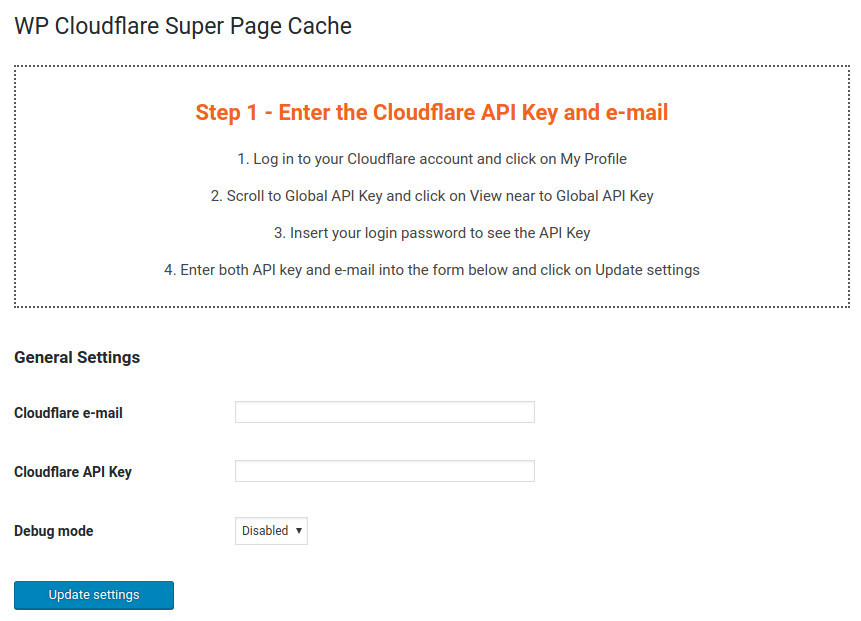Click the word "View" in the second instruction
The width and height of the screenshot is (861, 621).
point(486,196)
